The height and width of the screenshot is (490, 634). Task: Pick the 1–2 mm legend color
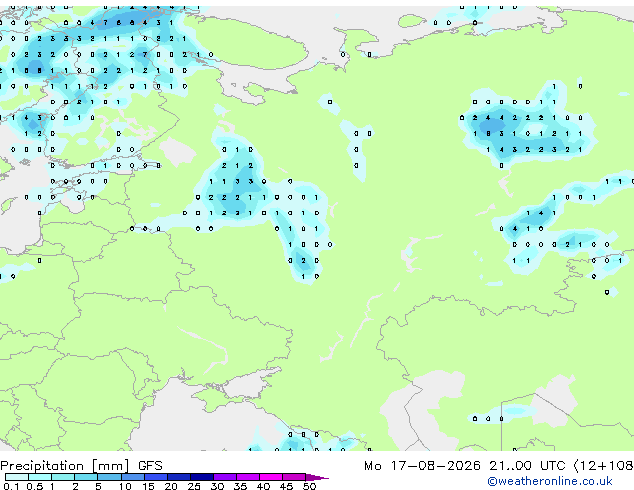point(63,477)
